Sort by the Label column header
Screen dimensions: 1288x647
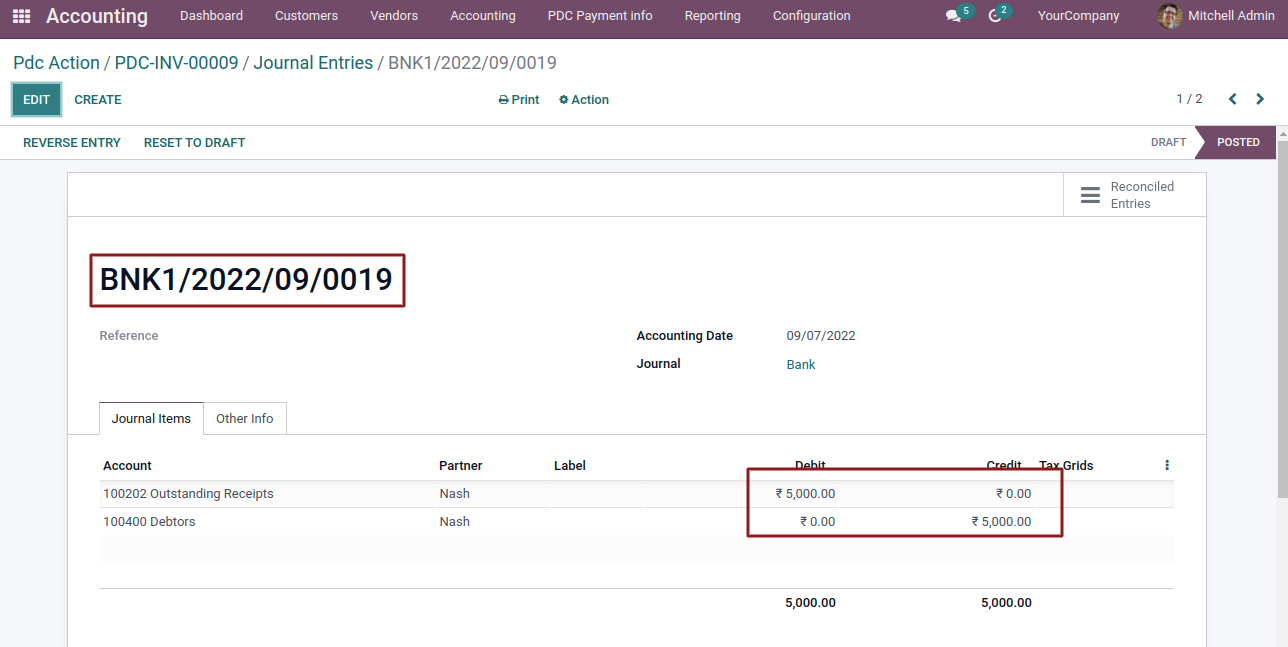570,466
